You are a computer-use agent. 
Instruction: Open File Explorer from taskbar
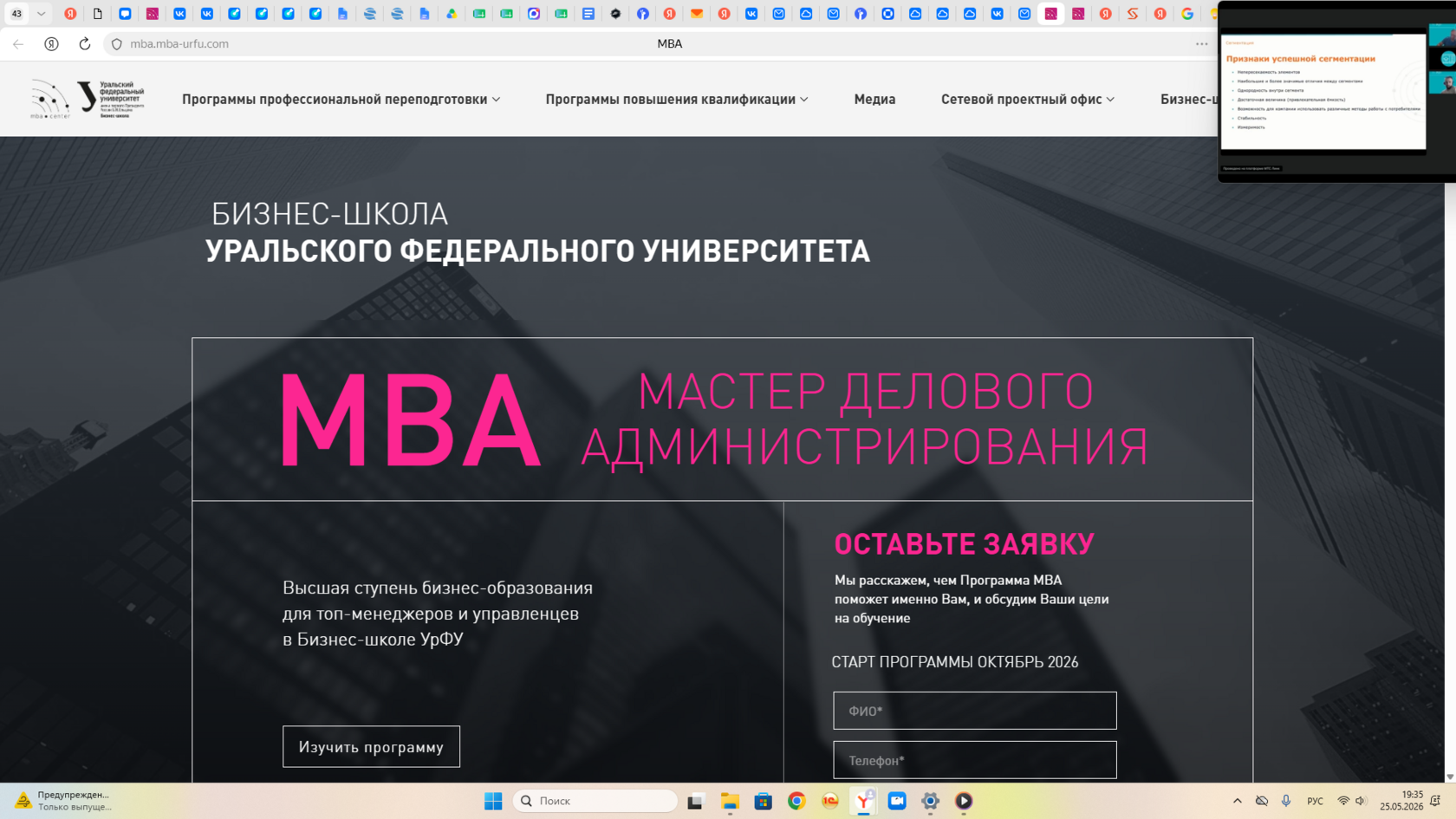point(730,802)
